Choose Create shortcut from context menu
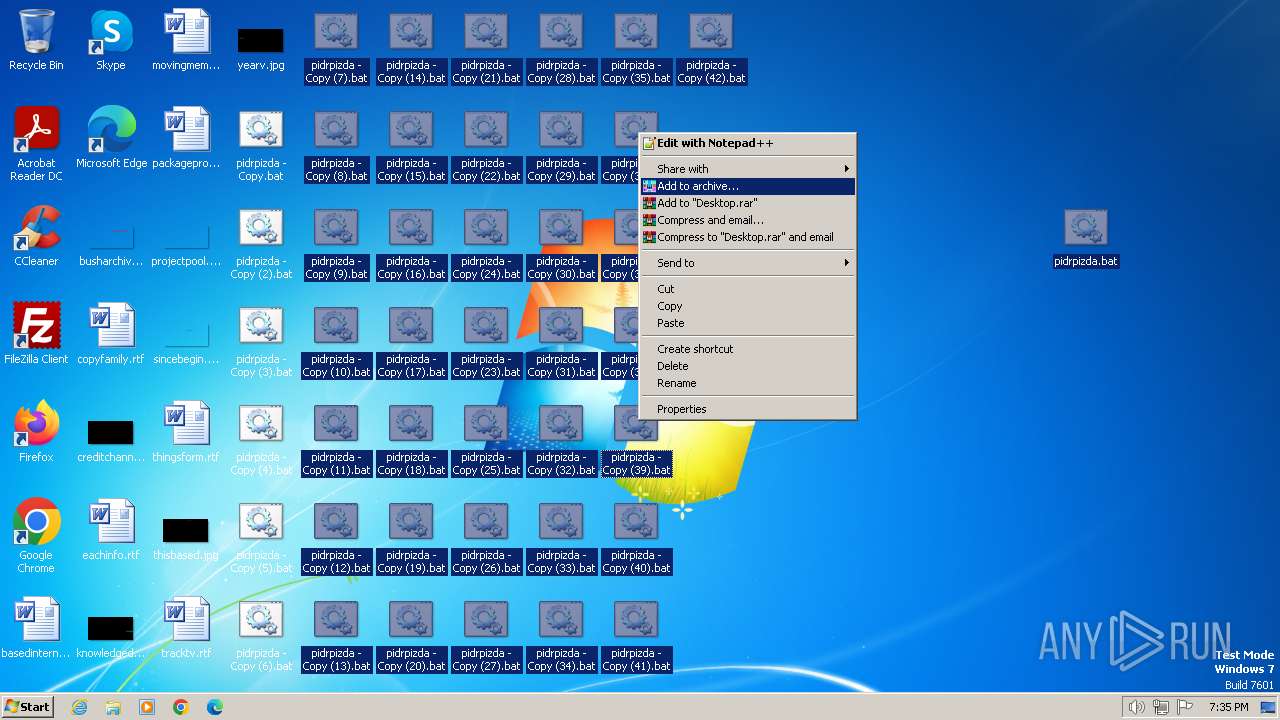This screenshot has width=1280, height=720. (748, 349)
